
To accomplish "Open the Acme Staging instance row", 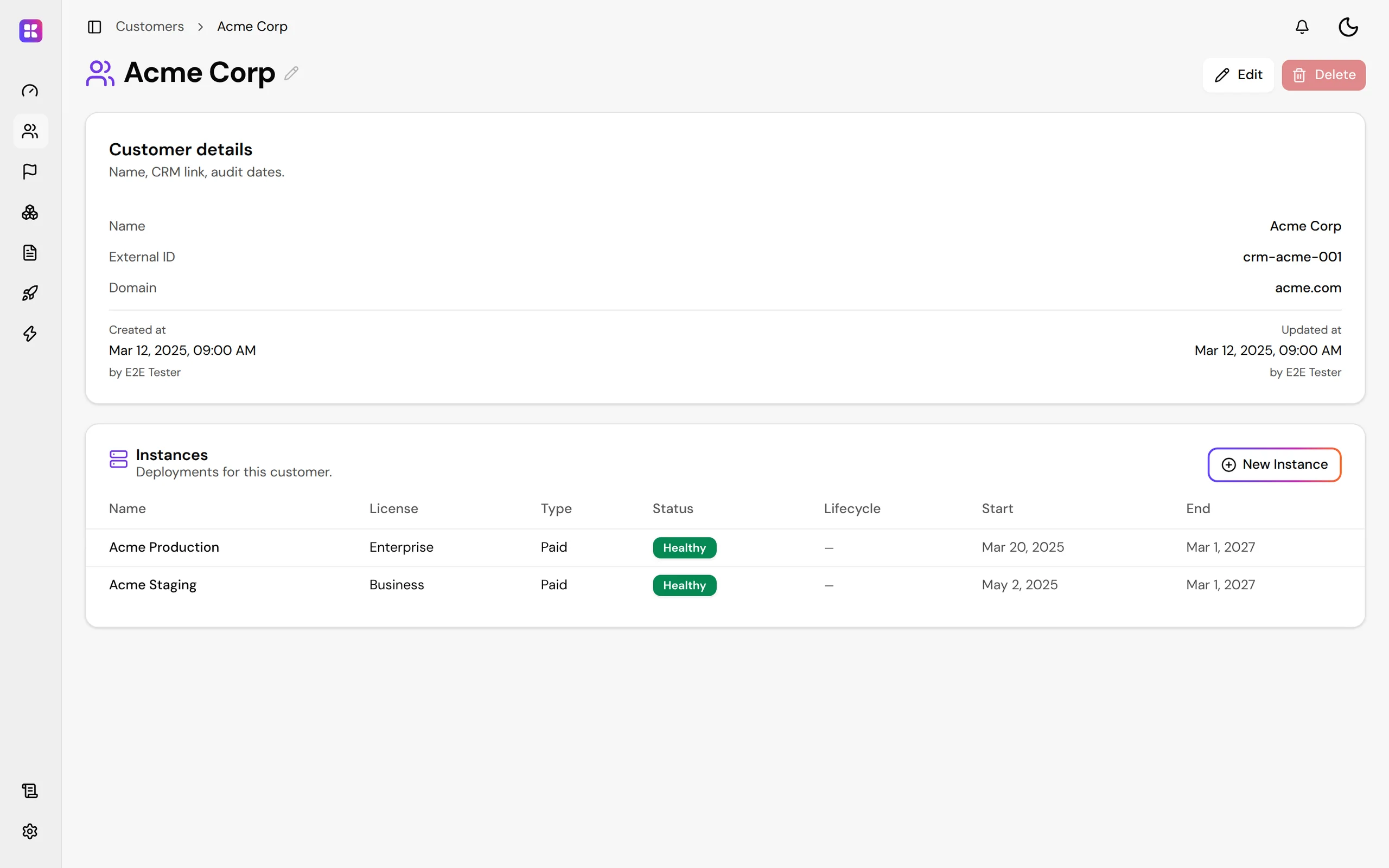I will point(725,585).
